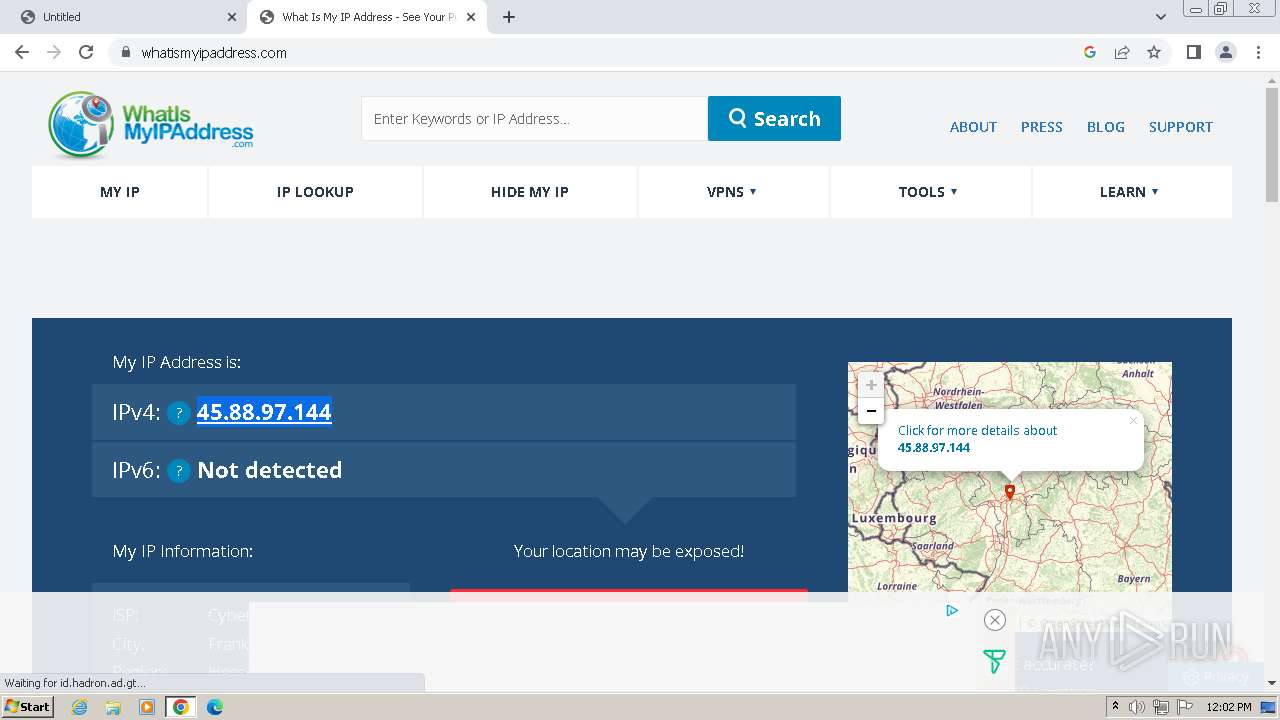The image size is (1280, 720).
Task: Launch Microsoft Edge from taskbar
Action: coord(215,707)
